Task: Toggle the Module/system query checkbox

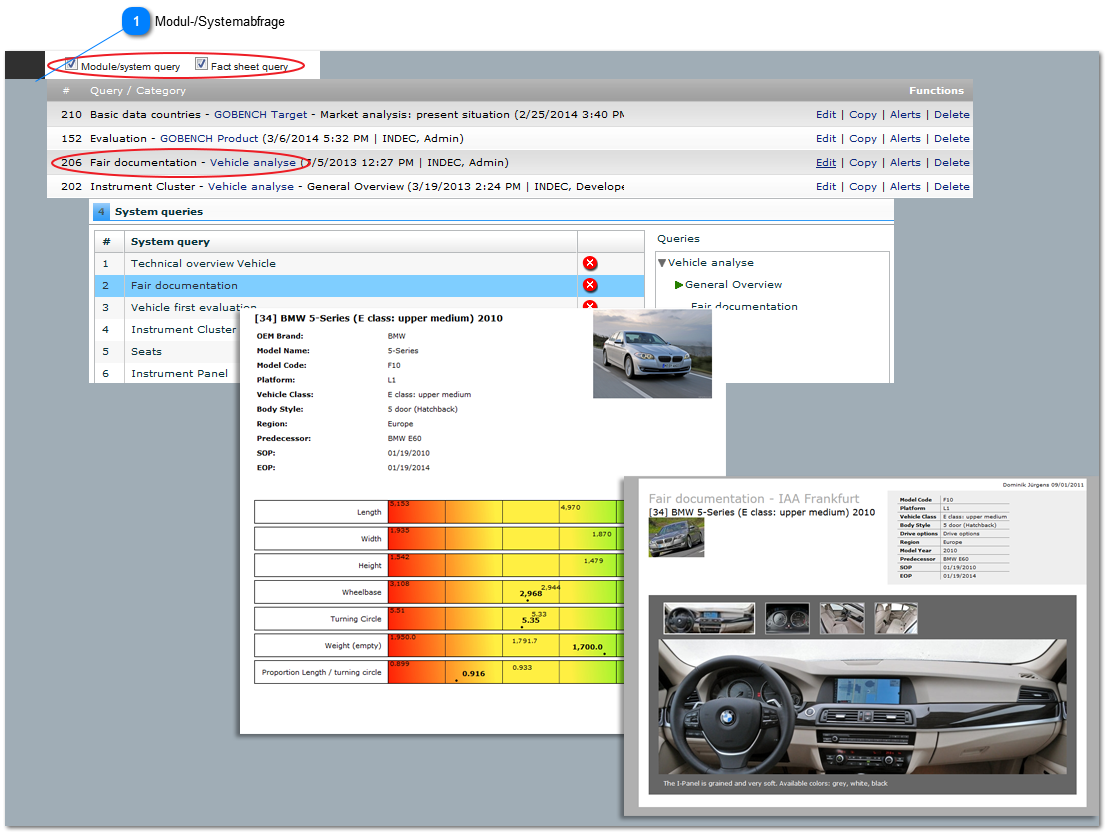Action: [71, 64]
